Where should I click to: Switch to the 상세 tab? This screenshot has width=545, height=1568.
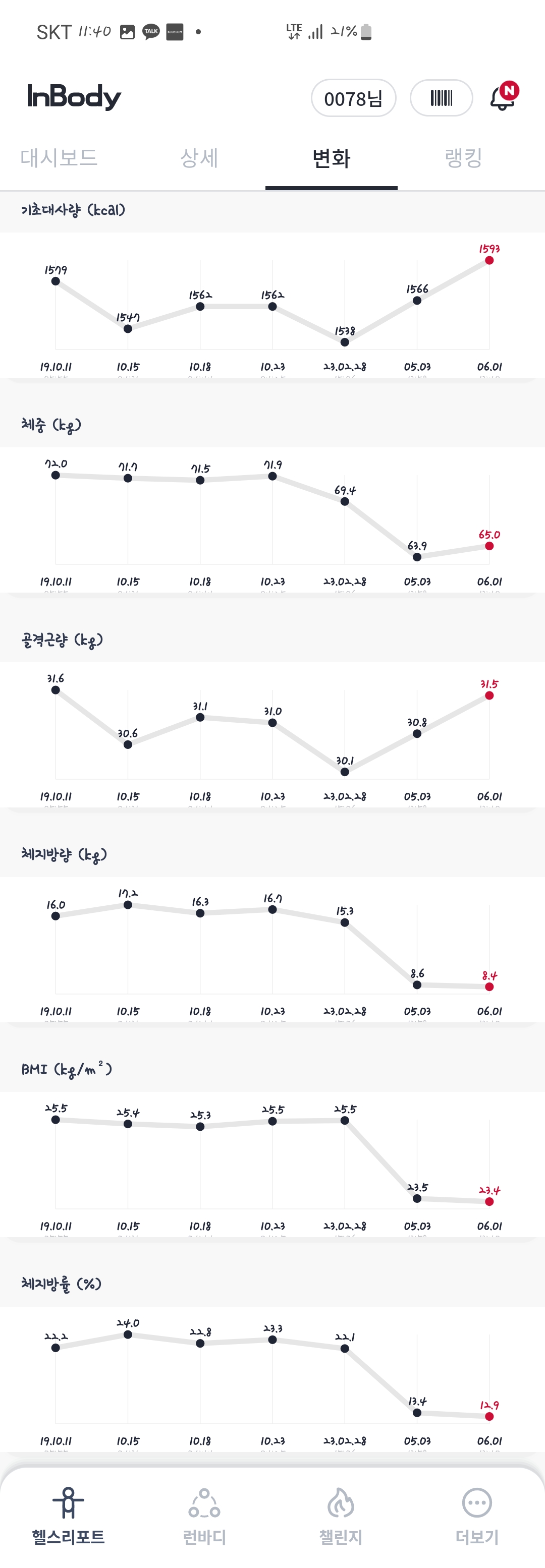click(199, 158)
